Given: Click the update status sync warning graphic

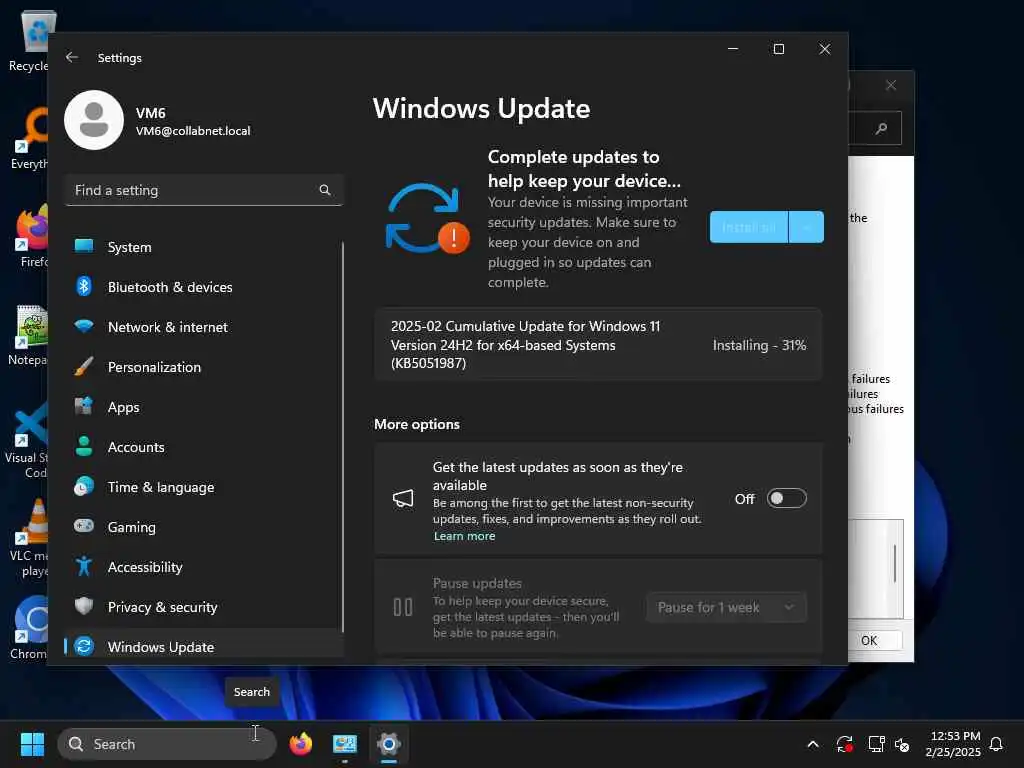Looking at the screenshot, I should coord(427,218).
